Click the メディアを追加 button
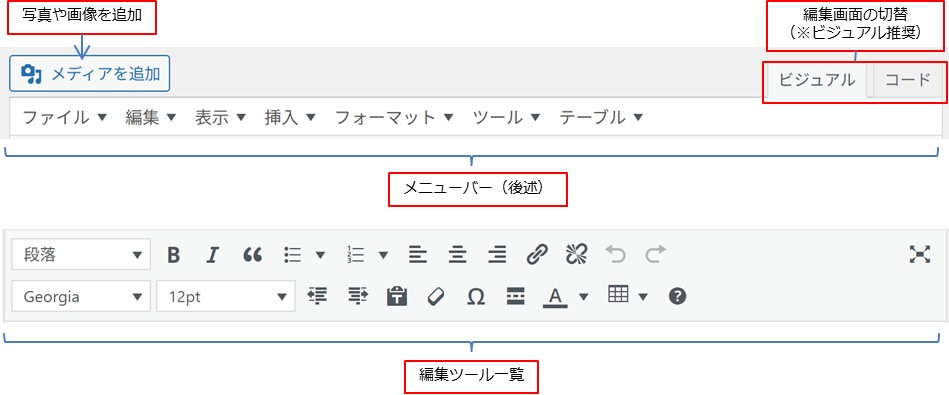This screenshot has width=949, height=395. click(90, 74)
